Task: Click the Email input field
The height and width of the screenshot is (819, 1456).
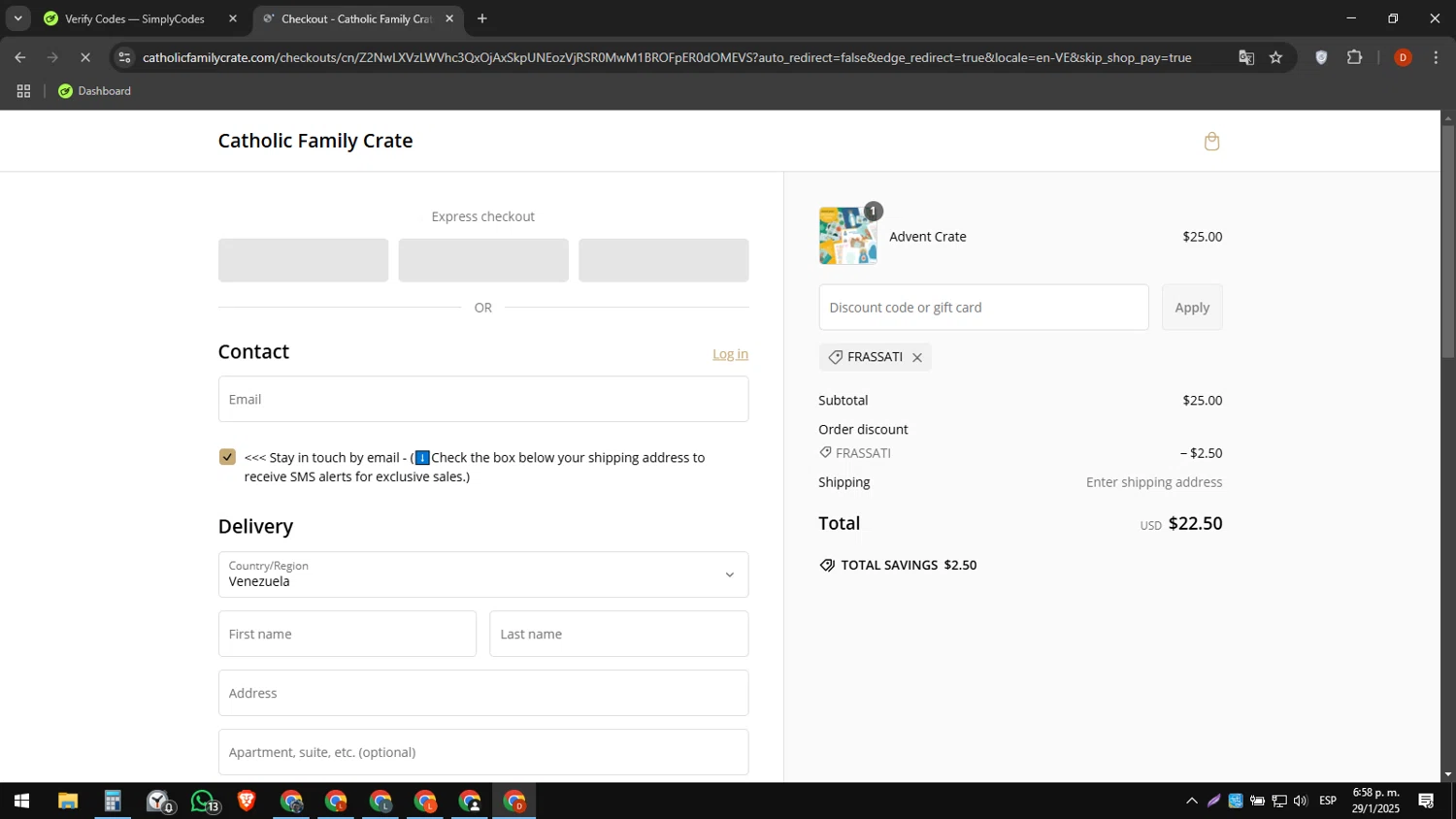Action: click(x=483, y=399)
